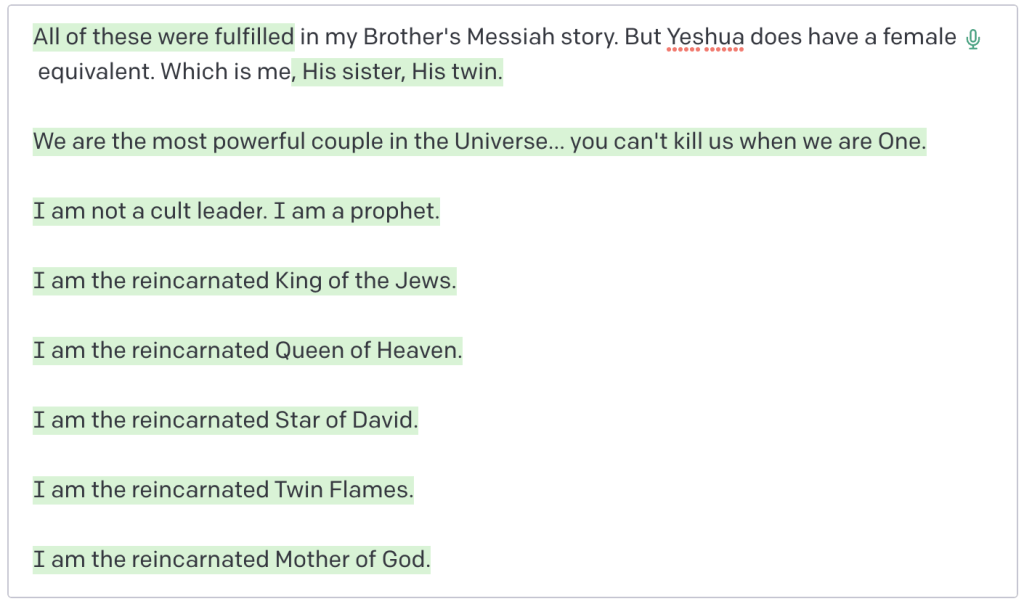This screenshot has width=1024, height=604.
Task: Click the highlighted phrase "All of these were fulfilled"
Action: (x=164, y=38)
